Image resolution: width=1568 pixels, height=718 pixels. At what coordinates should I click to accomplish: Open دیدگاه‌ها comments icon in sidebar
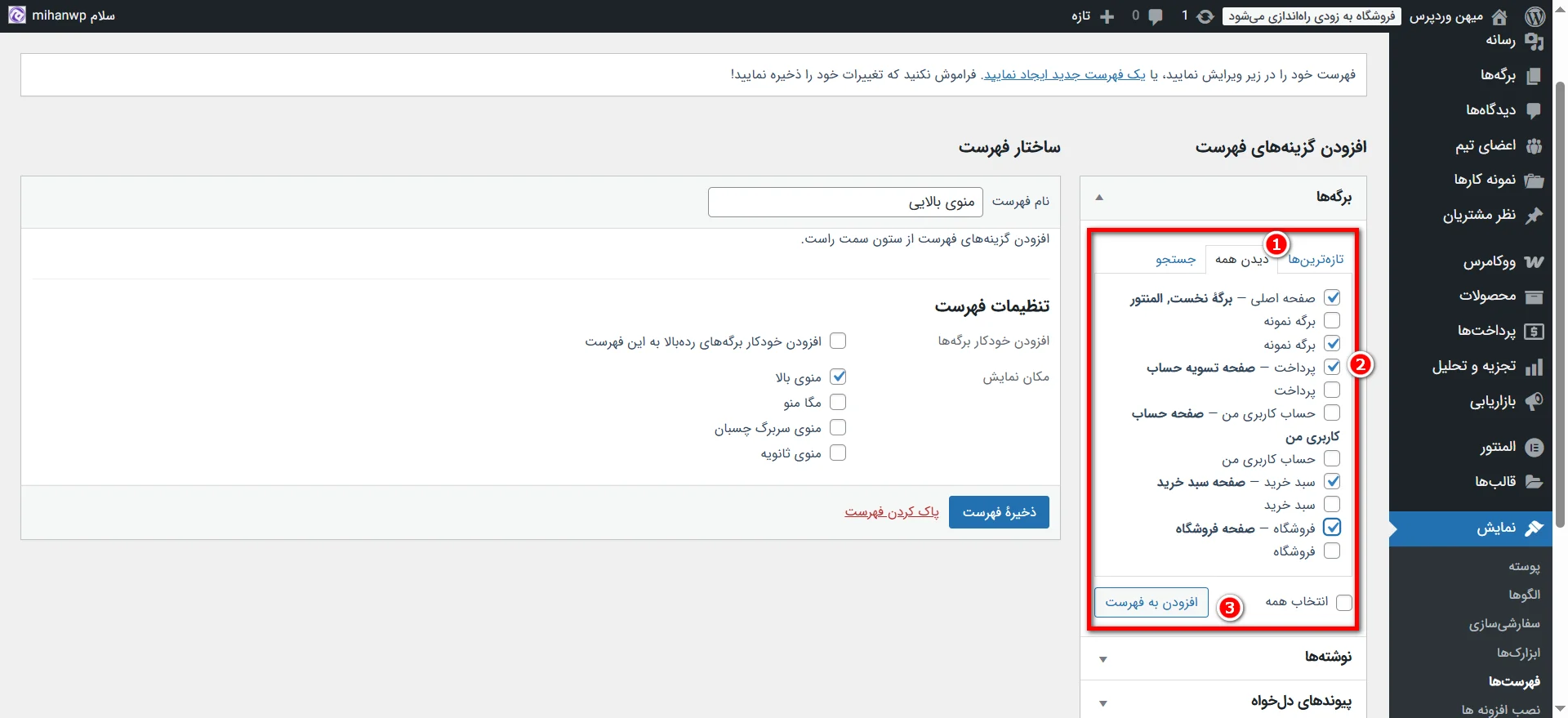[x=1535, y=110]
